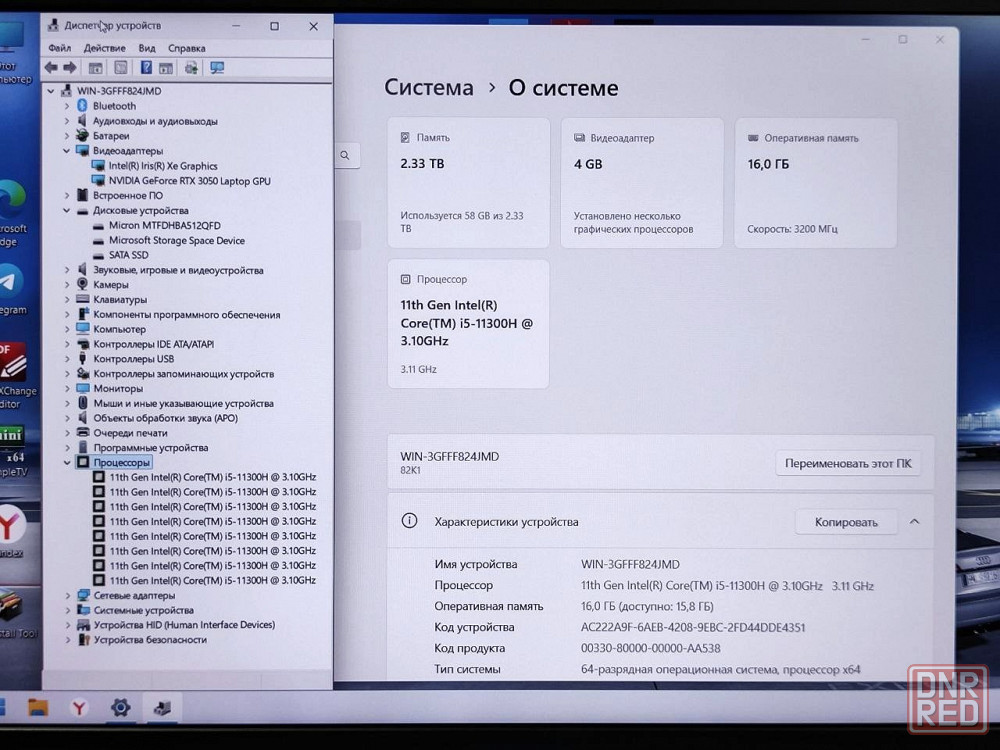Expand the Батареи node
The image size is (1000, 750).
[x=67, y=135]
